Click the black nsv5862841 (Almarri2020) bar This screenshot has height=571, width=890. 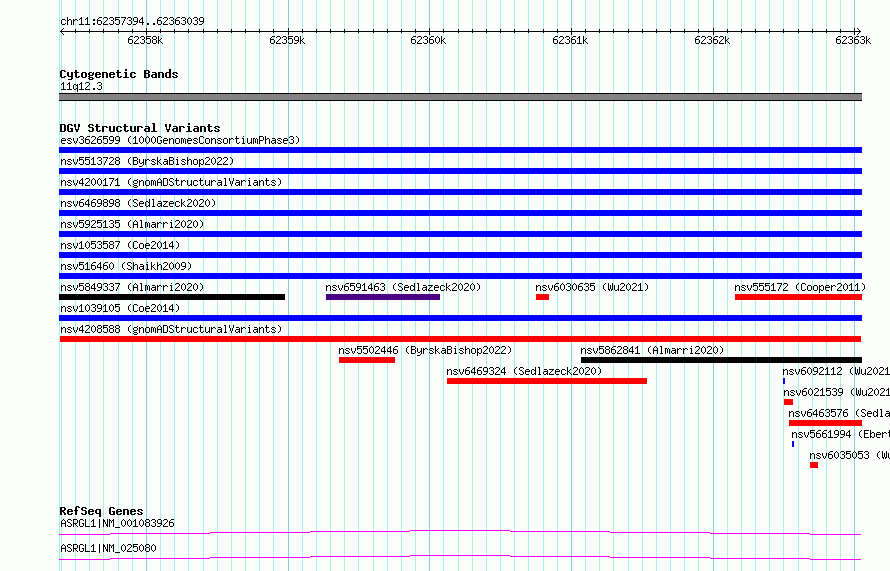[721, 360]
